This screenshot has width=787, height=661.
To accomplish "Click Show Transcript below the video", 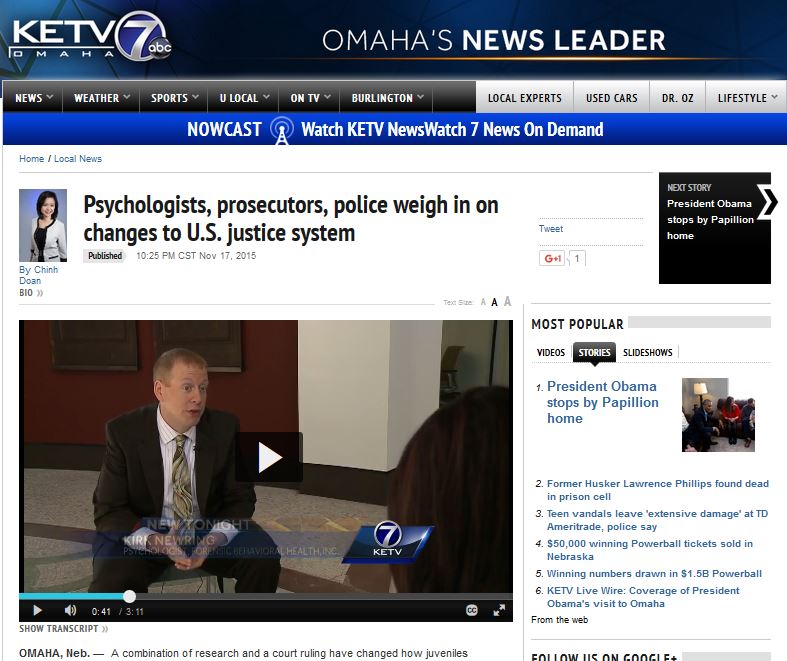I will click(x=63, y=629).
